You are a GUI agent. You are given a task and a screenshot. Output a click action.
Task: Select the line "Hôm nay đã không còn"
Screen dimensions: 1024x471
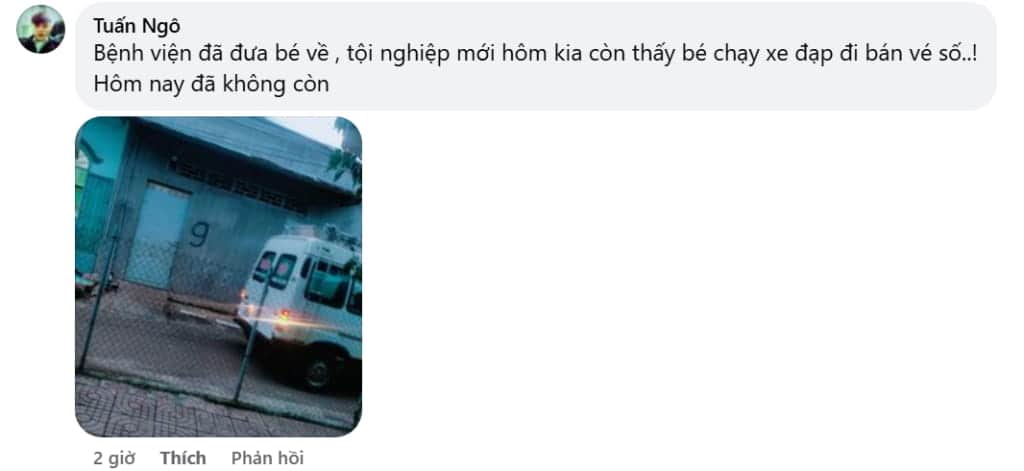coord(211,85)
